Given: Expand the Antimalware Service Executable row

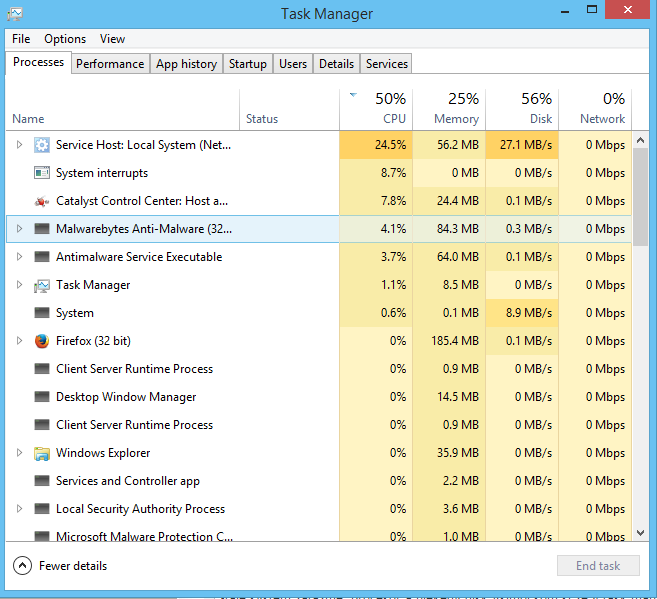Looking at the screenshot, I should pos(19,257).
